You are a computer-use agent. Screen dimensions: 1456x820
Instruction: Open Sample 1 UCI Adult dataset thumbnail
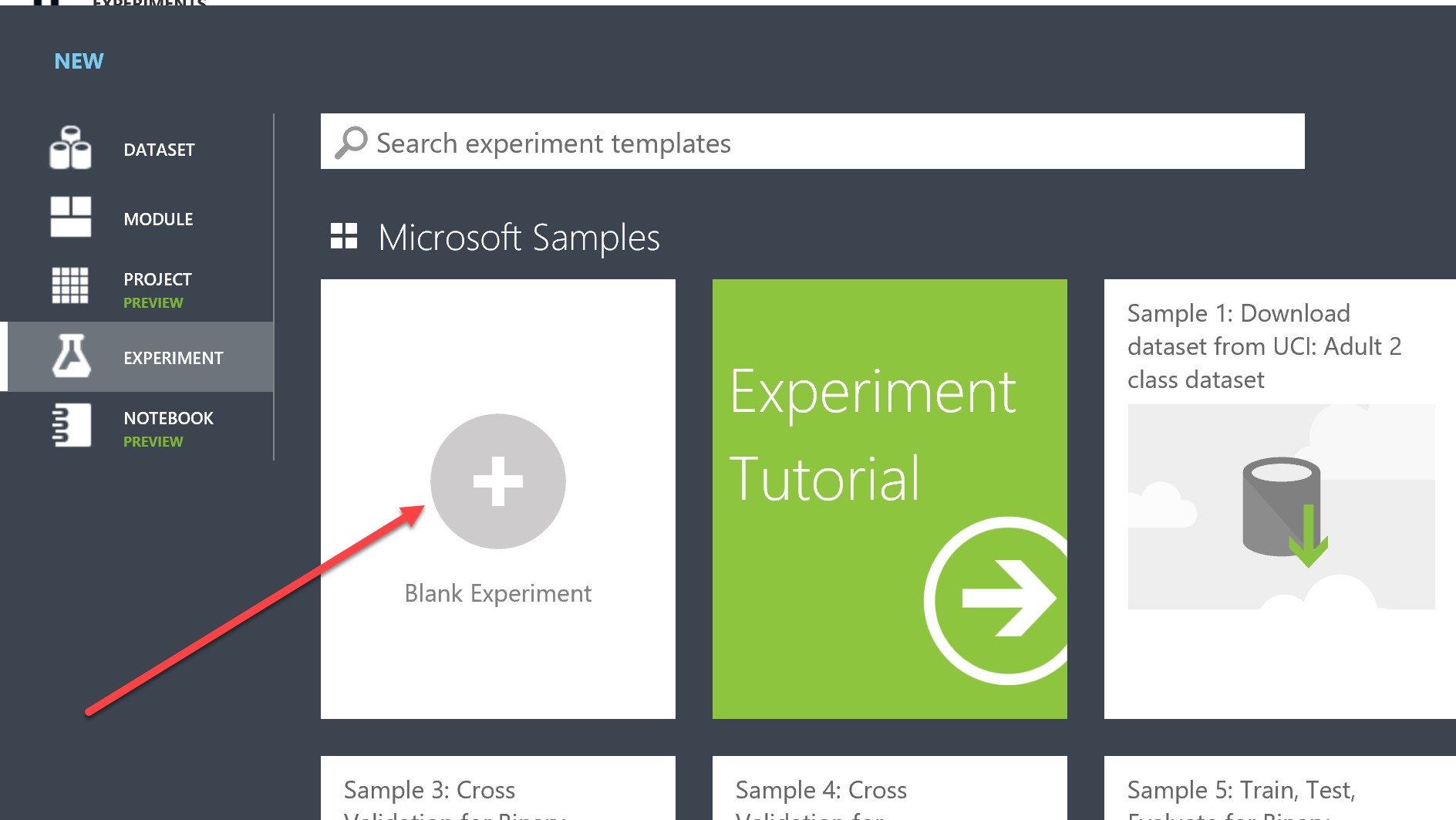(1280, 507)
